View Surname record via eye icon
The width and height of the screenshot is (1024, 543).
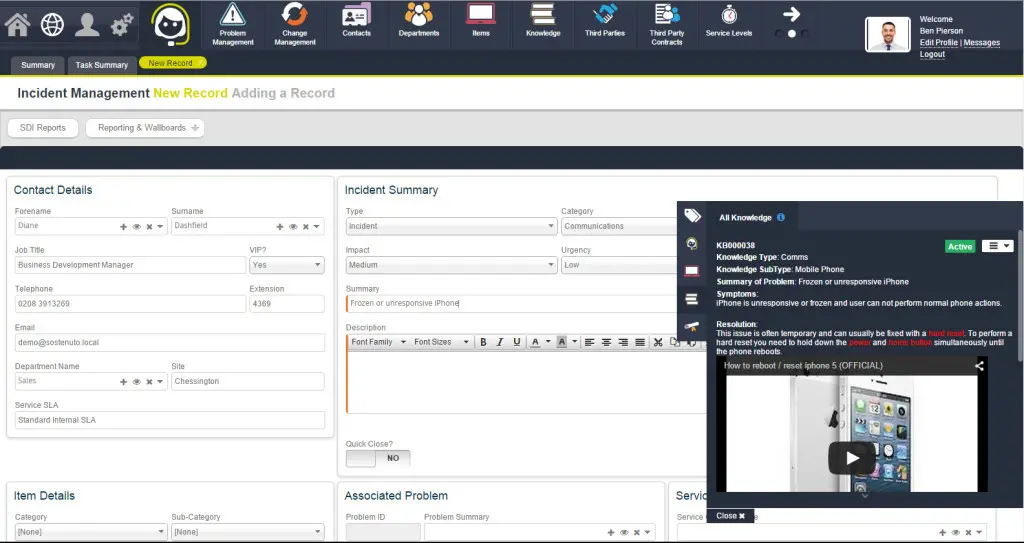click(293, 227)
